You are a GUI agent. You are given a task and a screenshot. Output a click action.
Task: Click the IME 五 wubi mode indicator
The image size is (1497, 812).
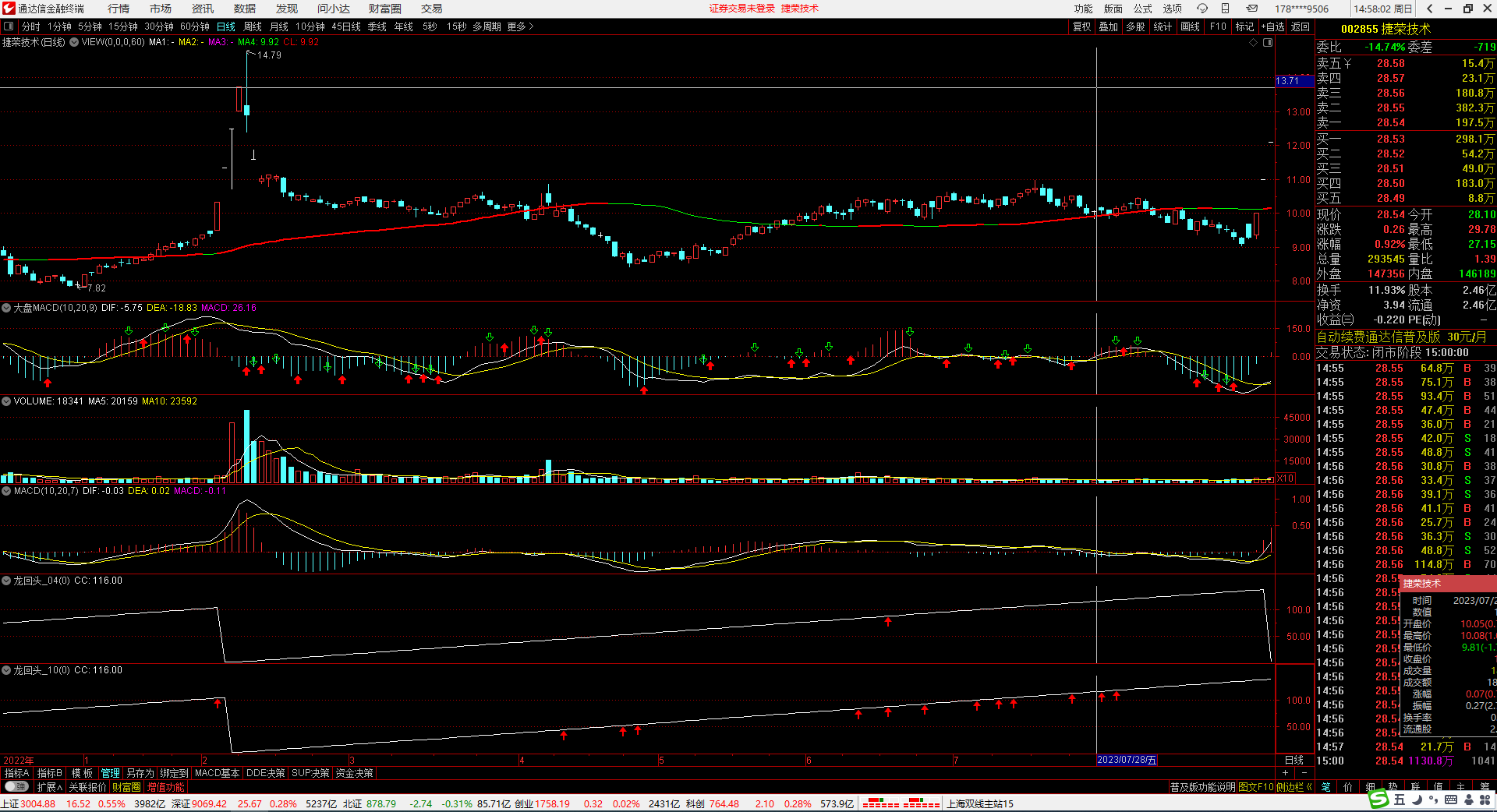pyautogui.click(x=1400, y=800)
